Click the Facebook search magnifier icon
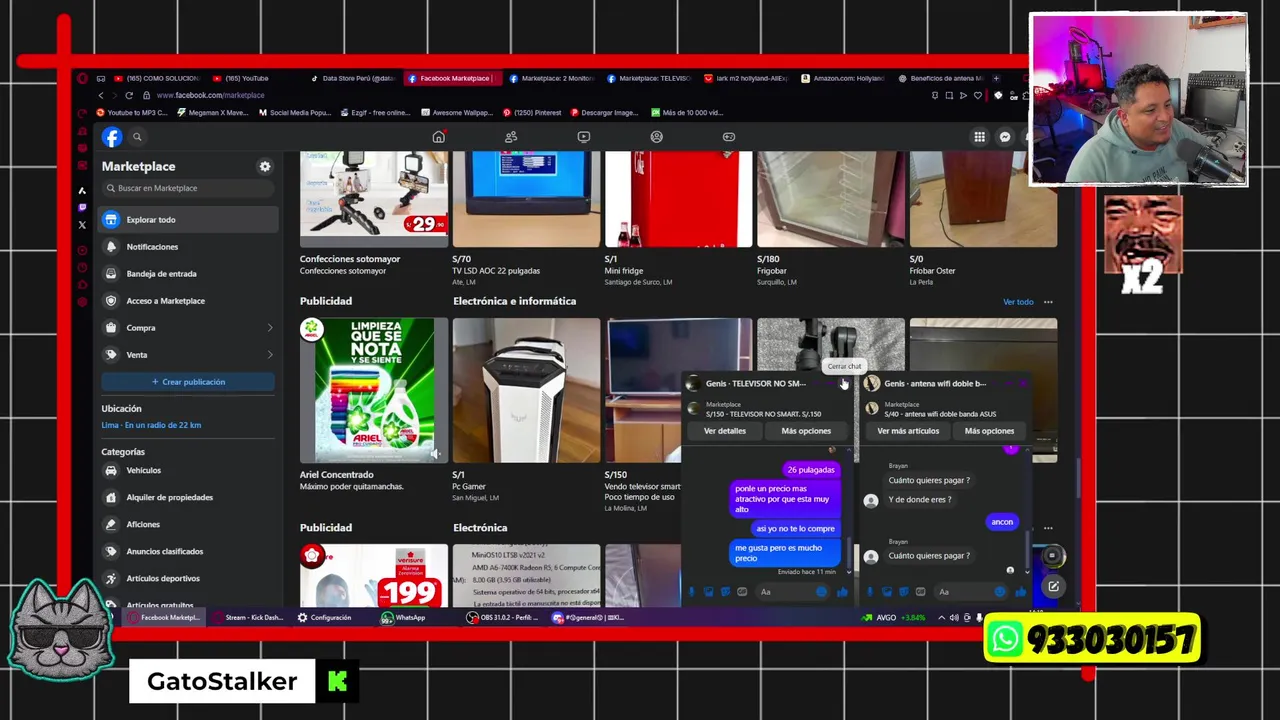Image resolution: width=1280 pixels, height=720 pixels. 137,137
